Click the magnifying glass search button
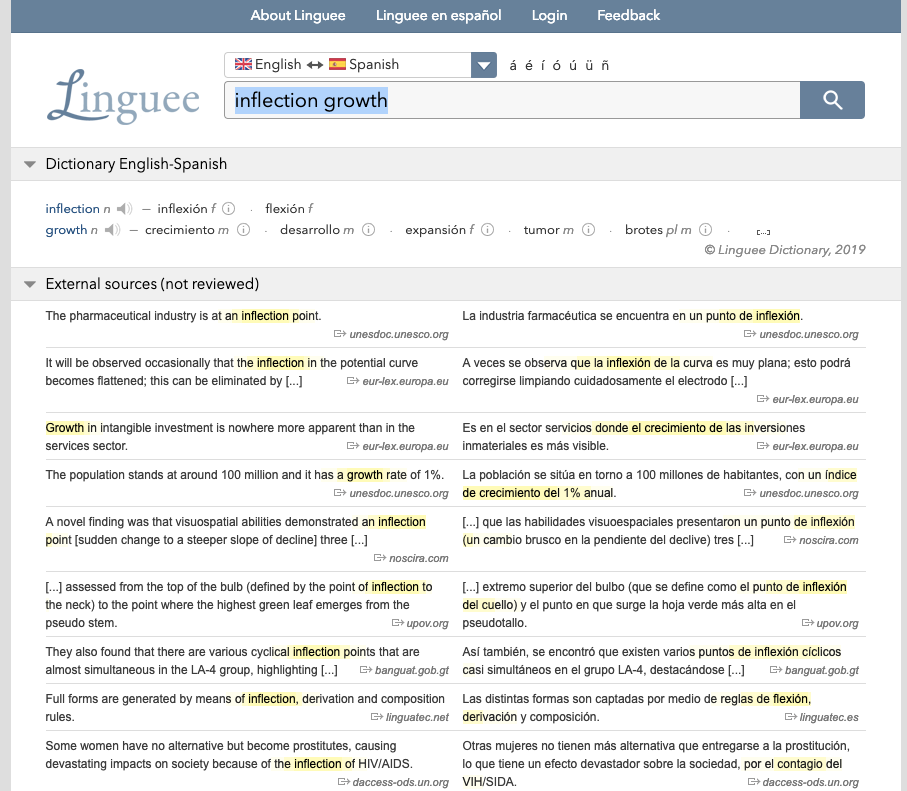Image resolution: width=907 pixels, height=791 pixels. coord(832,100)
